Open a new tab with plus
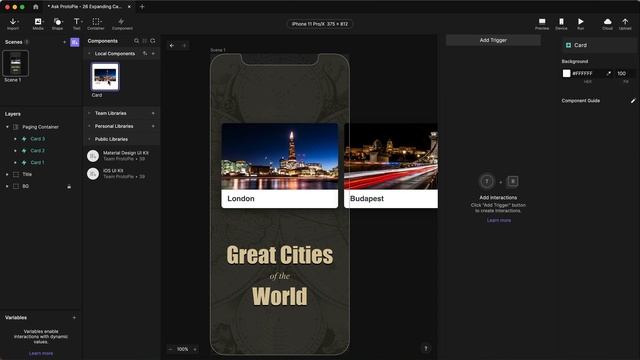This screenshot has height=360, width=640. 142,7
